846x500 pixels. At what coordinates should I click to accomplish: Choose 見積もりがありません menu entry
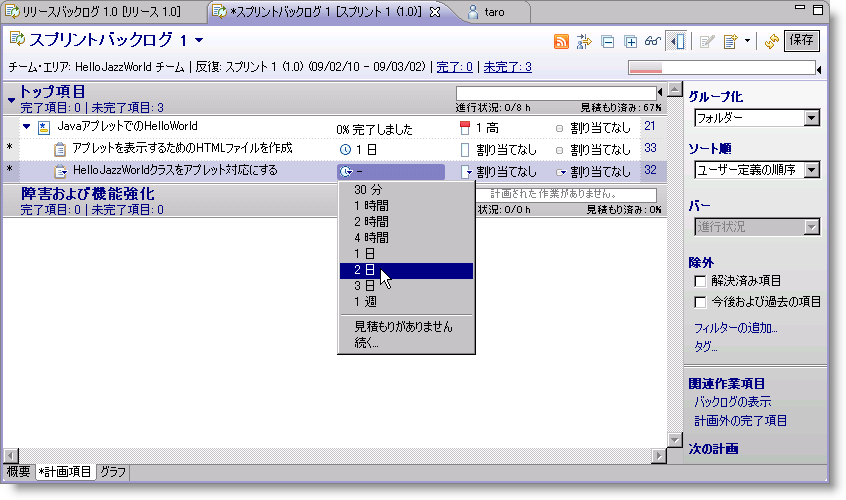406,326
